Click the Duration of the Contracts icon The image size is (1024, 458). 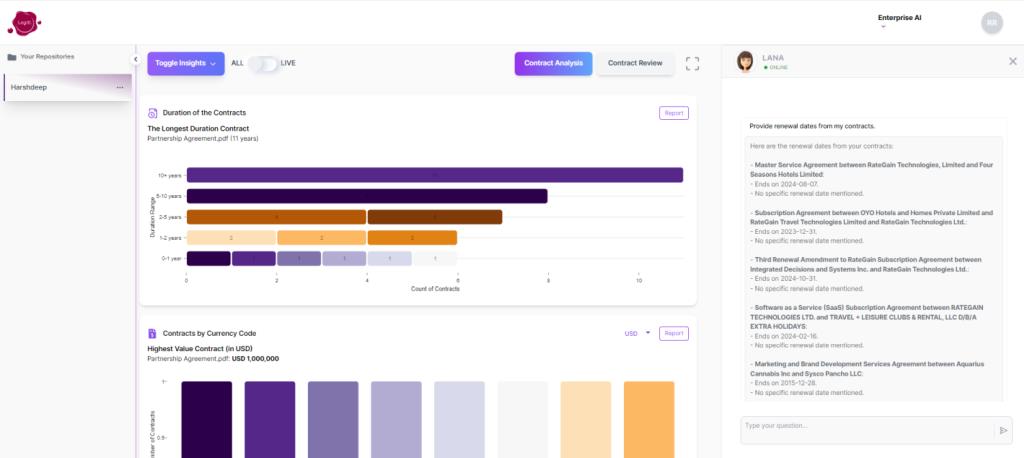(153, 113)
